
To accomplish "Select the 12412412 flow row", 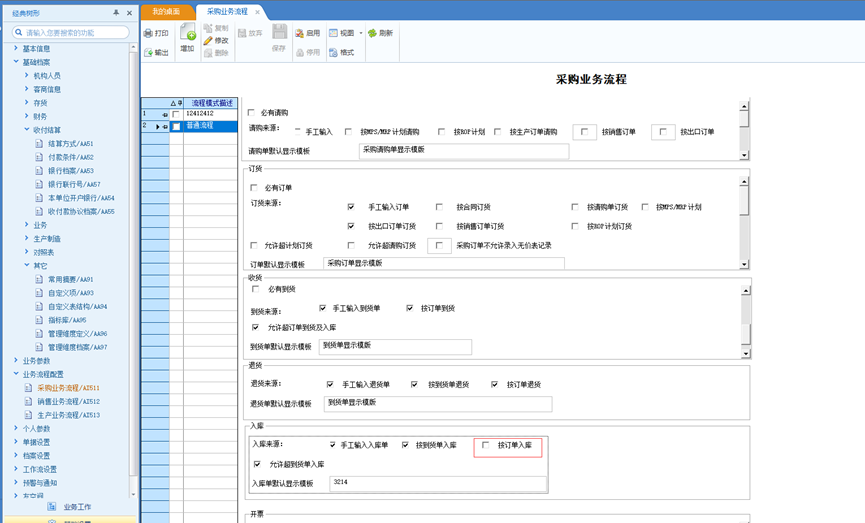I will pos(211,114).
